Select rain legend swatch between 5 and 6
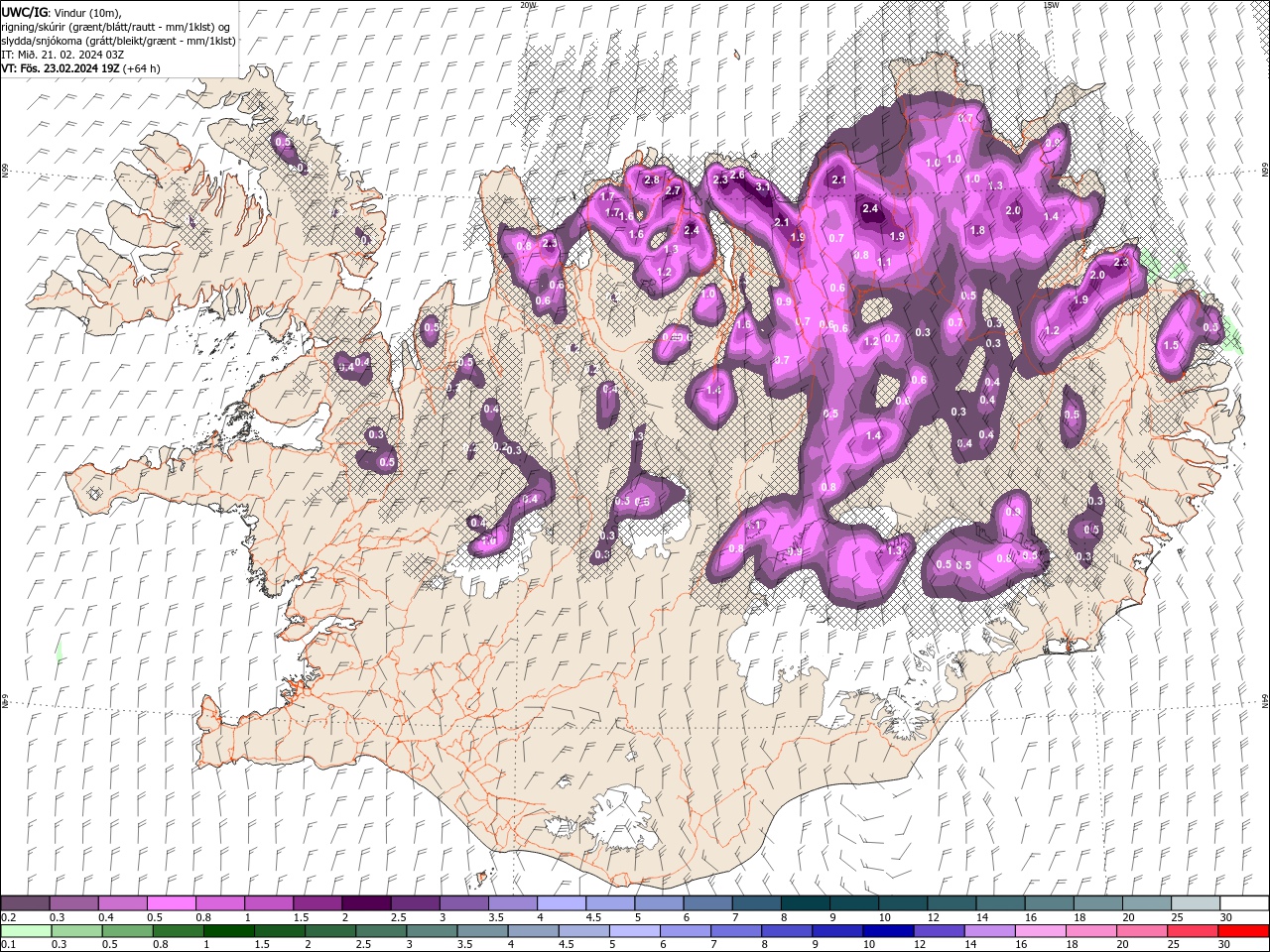The image size is (1270, 952). pos(633,930)
